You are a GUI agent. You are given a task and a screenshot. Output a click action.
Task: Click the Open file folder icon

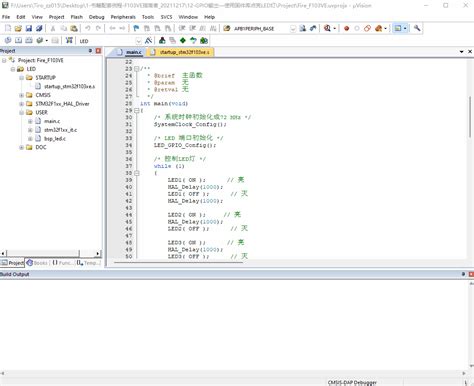[x=18, y=28]
